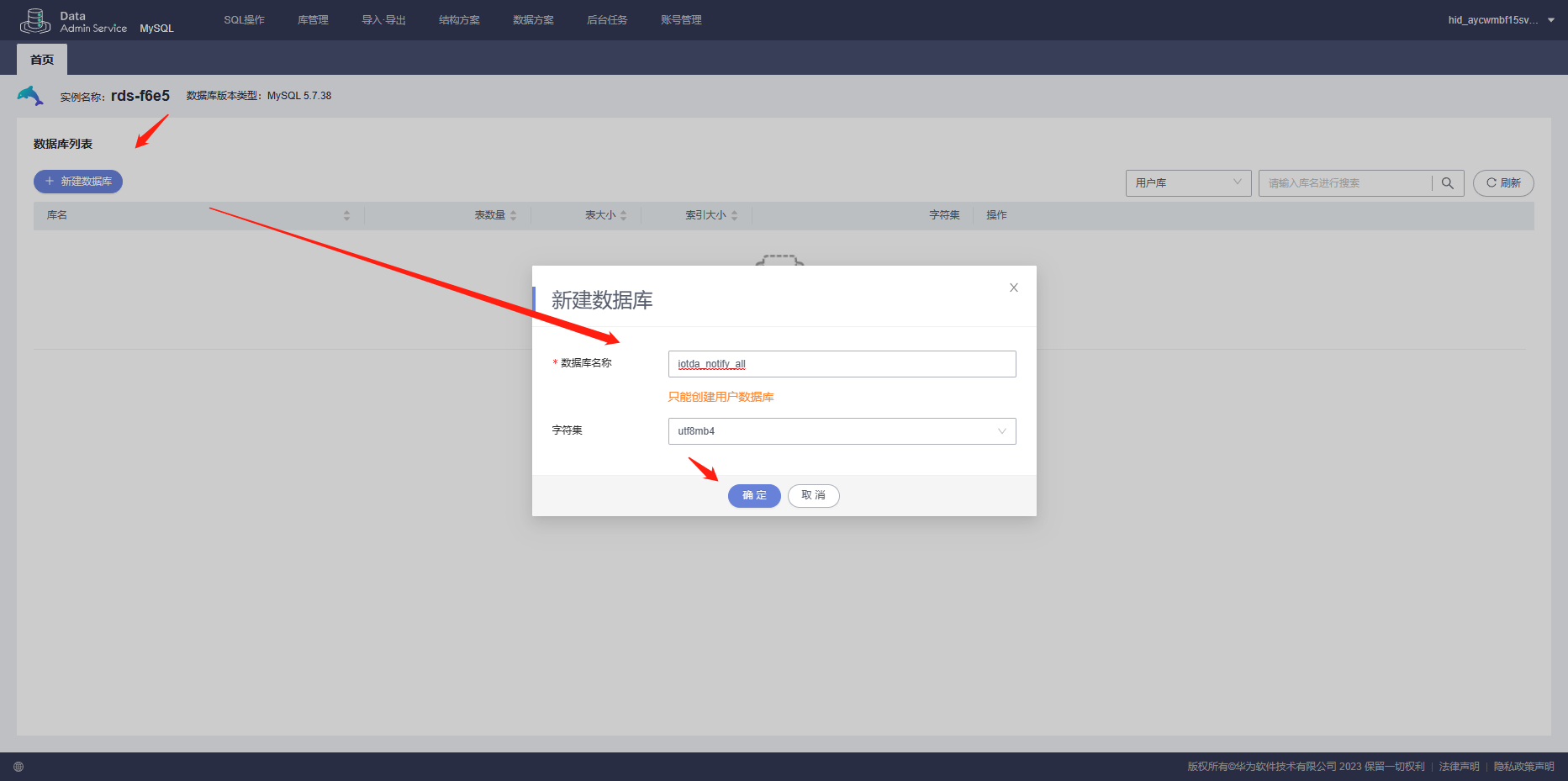Click the 刷新 refresh button

tap(1503, 183)
